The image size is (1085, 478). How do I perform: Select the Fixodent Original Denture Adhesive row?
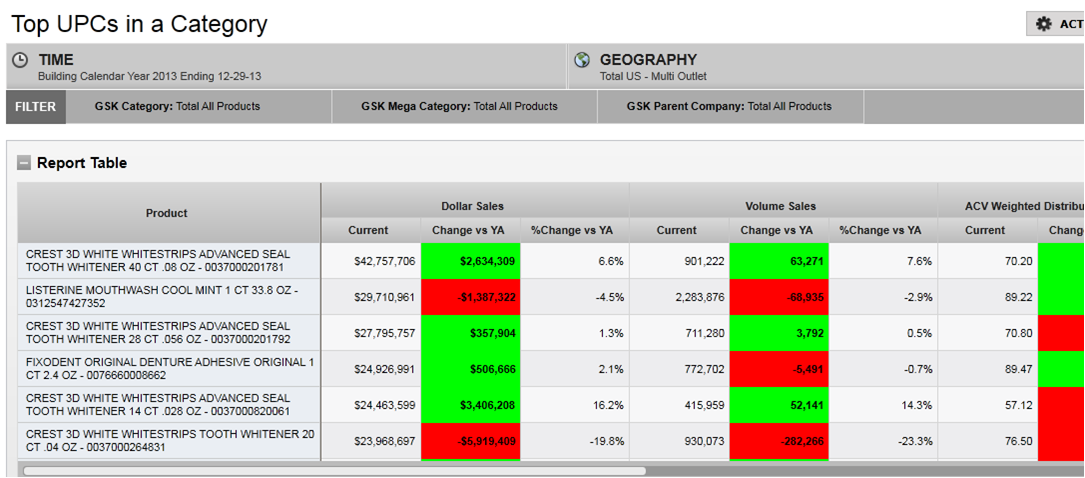(x=168, y=369)
